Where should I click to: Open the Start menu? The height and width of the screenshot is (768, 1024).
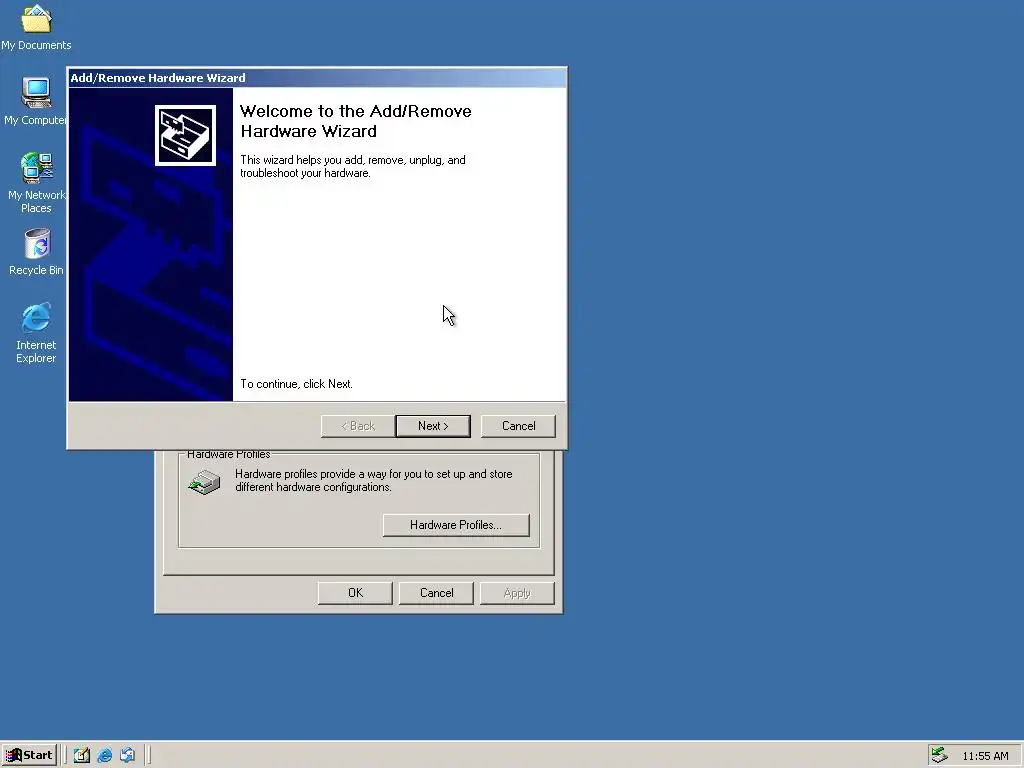click(29, 755)
